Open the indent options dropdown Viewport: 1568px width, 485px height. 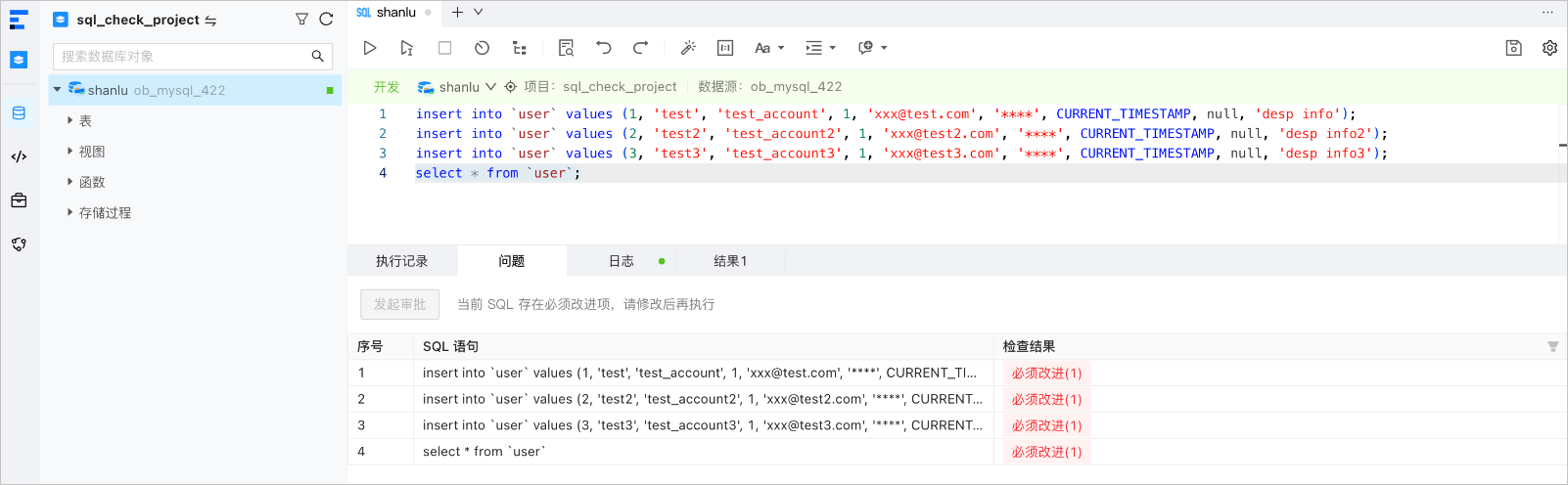coord(820,48)
